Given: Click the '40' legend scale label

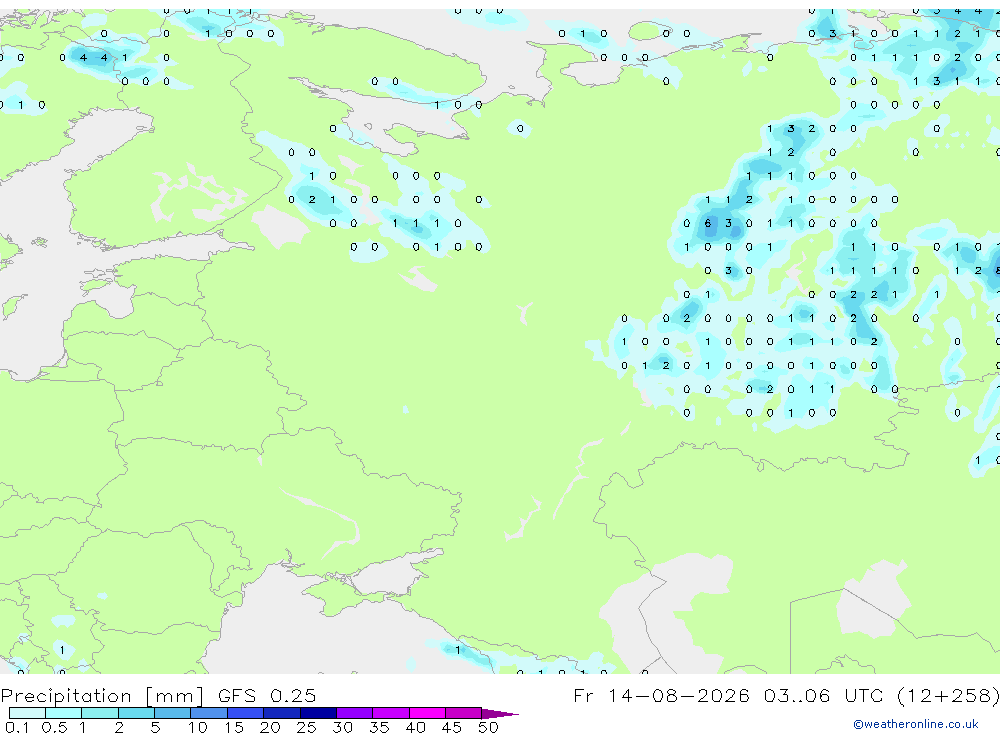Looking at the screenshot, I should click(415, 727).
